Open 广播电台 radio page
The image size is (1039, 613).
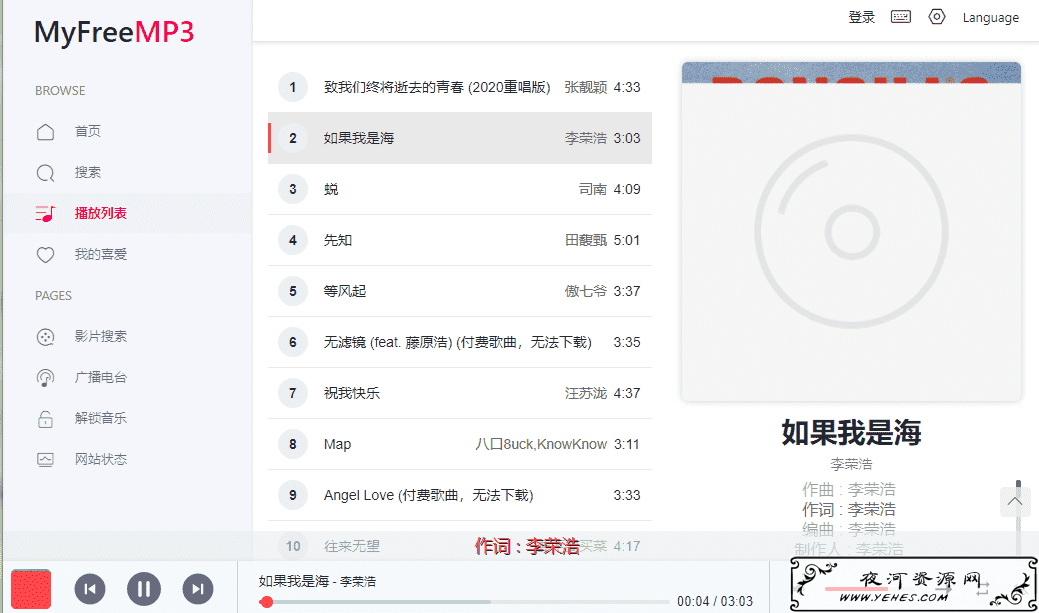[101, 378]
